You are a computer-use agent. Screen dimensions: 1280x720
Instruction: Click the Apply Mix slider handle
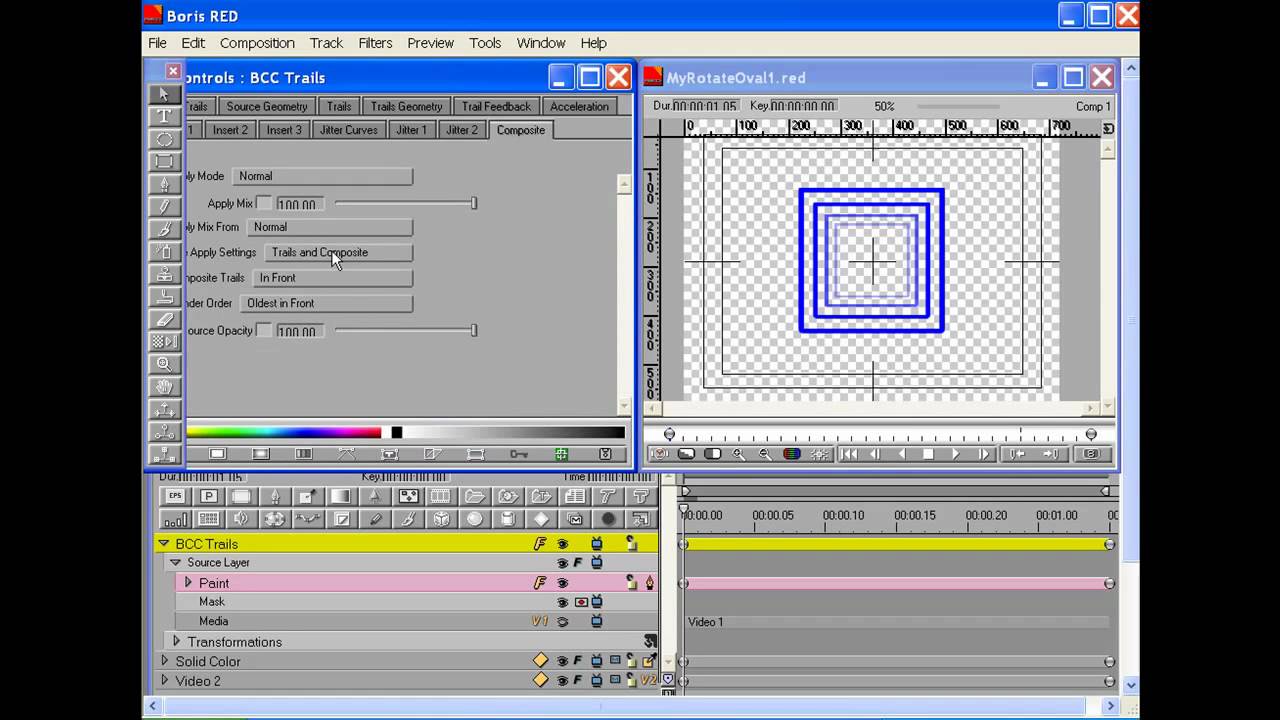pyautogui.click(x=474, y=203)
